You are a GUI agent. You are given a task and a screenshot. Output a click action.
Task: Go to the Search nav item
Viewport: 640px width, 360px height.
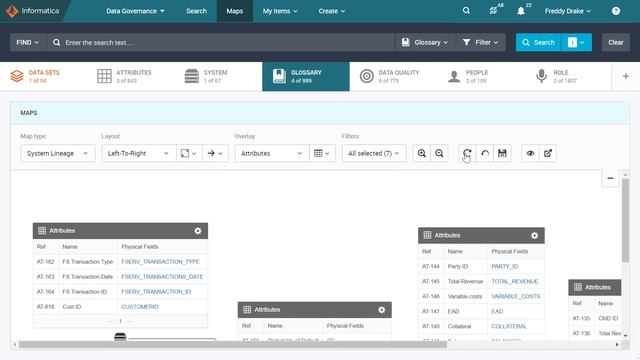pyautogui.click(x=196, y=11)
